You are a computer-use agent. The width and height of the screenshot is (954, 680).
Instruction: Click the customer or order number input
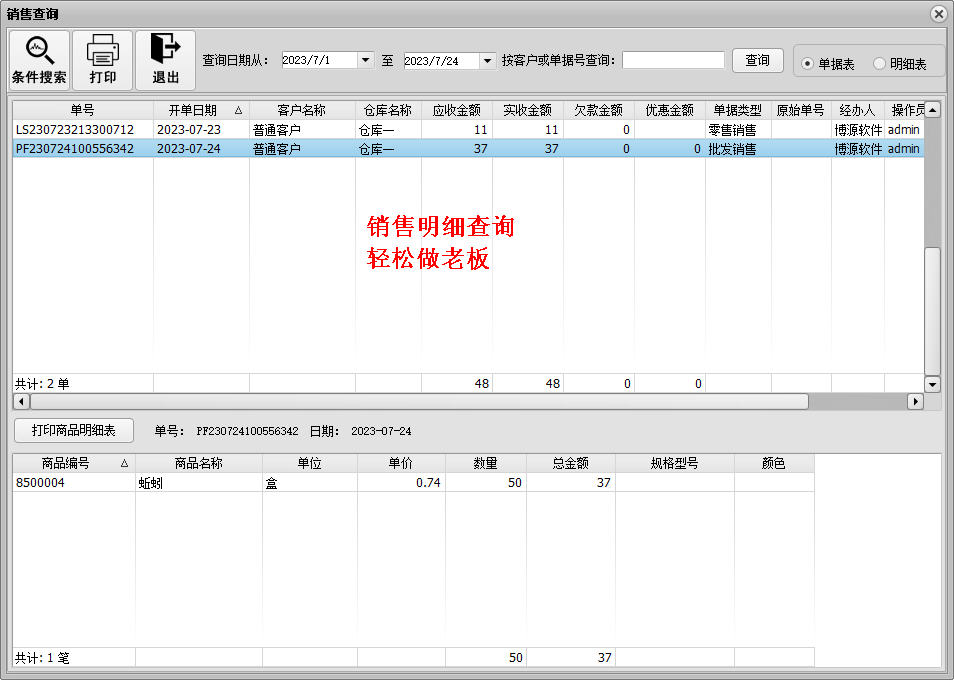point(673,61)
